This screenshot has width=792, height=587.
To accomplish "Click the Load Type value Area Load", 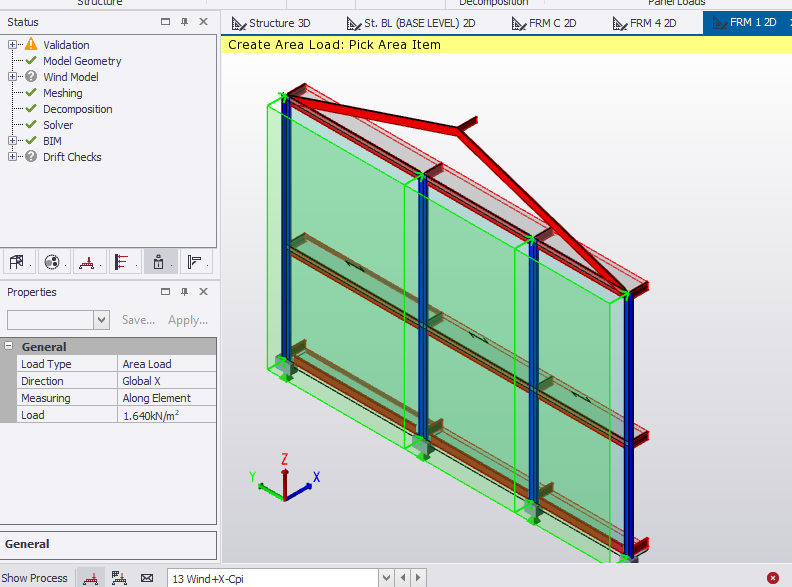I will click(167, 364).
